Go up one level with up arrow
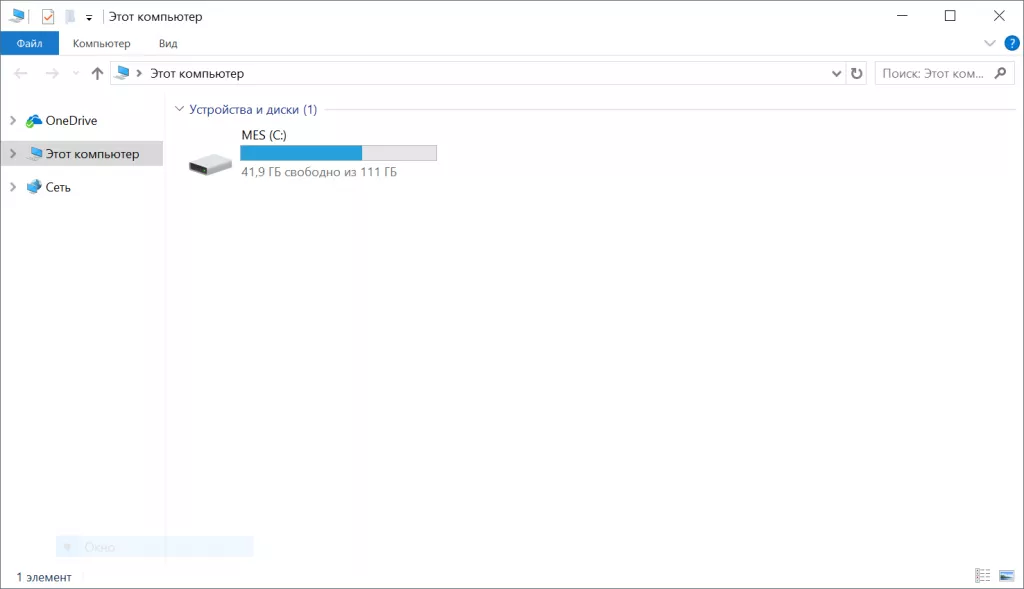 pos(97,73)
